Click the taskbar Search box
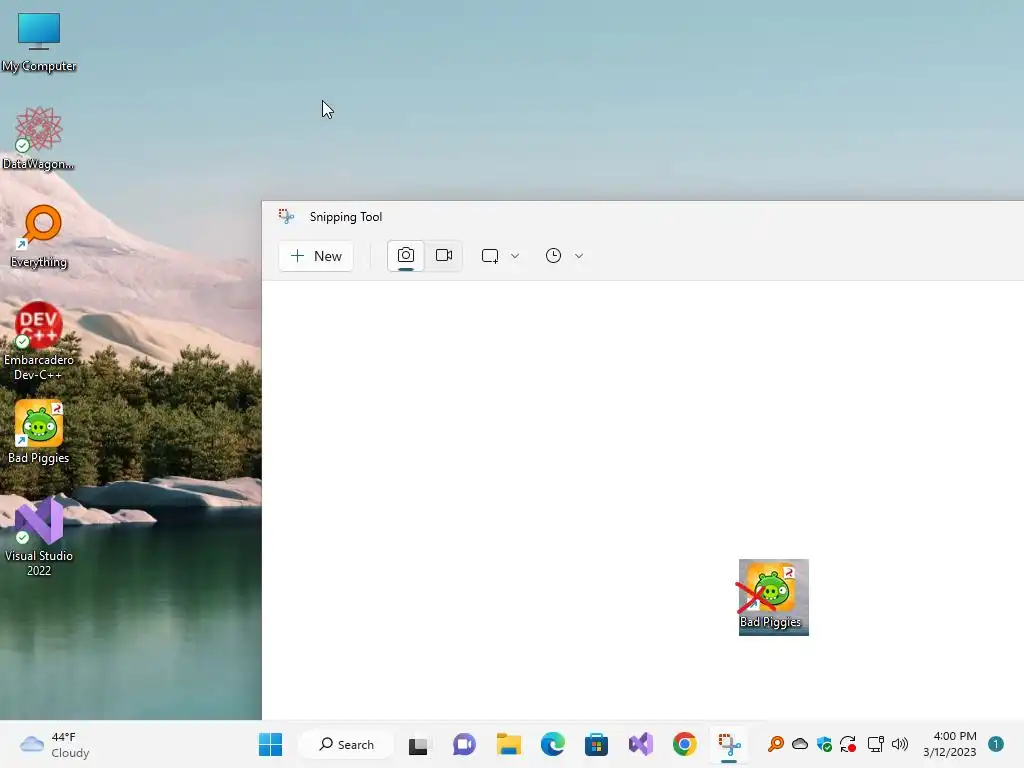This screenshot has width=1024, height=768. click(346, 744)
